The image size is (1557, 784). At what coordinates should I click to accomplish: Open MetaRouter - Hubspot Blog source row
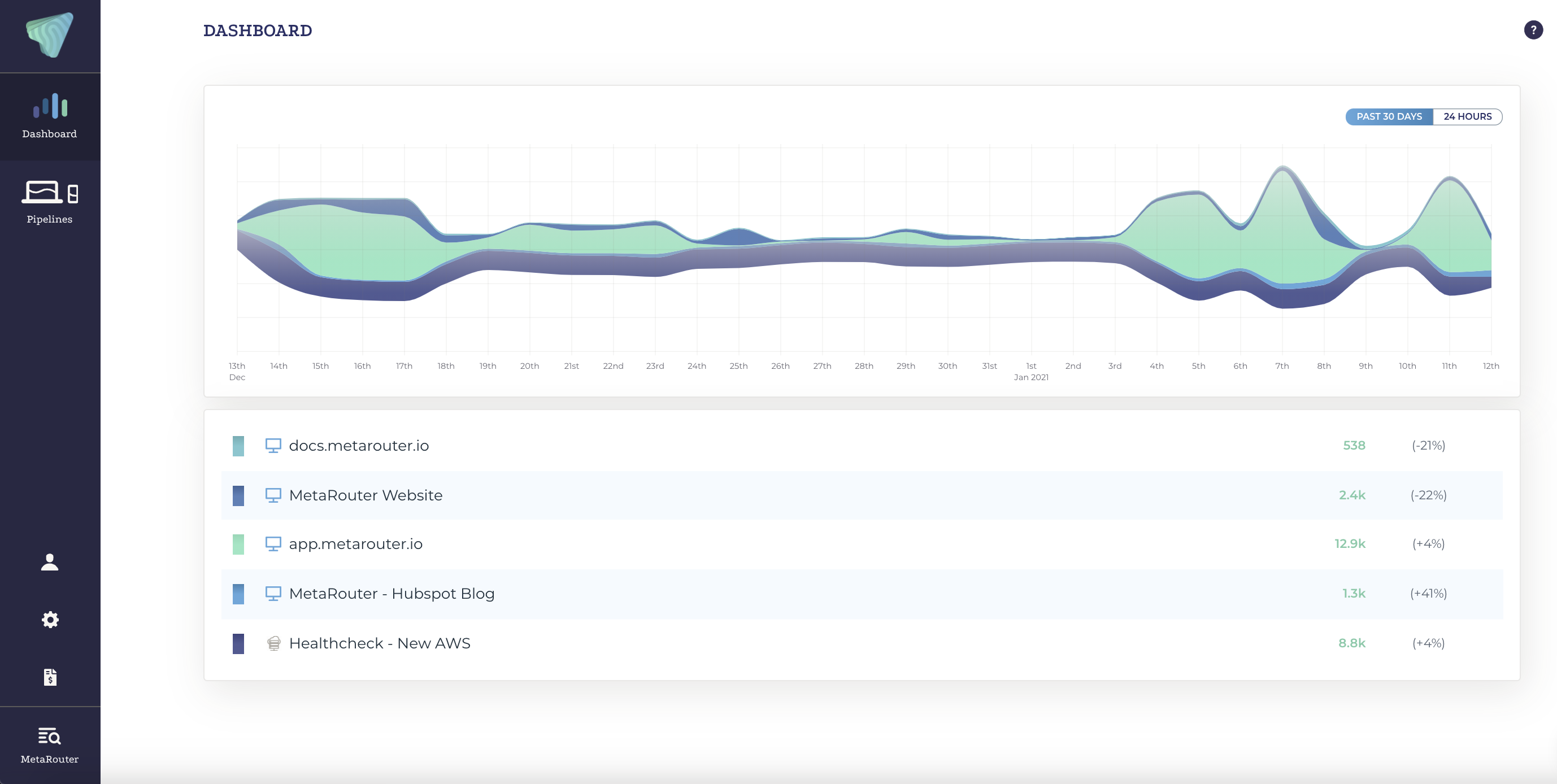862,594
